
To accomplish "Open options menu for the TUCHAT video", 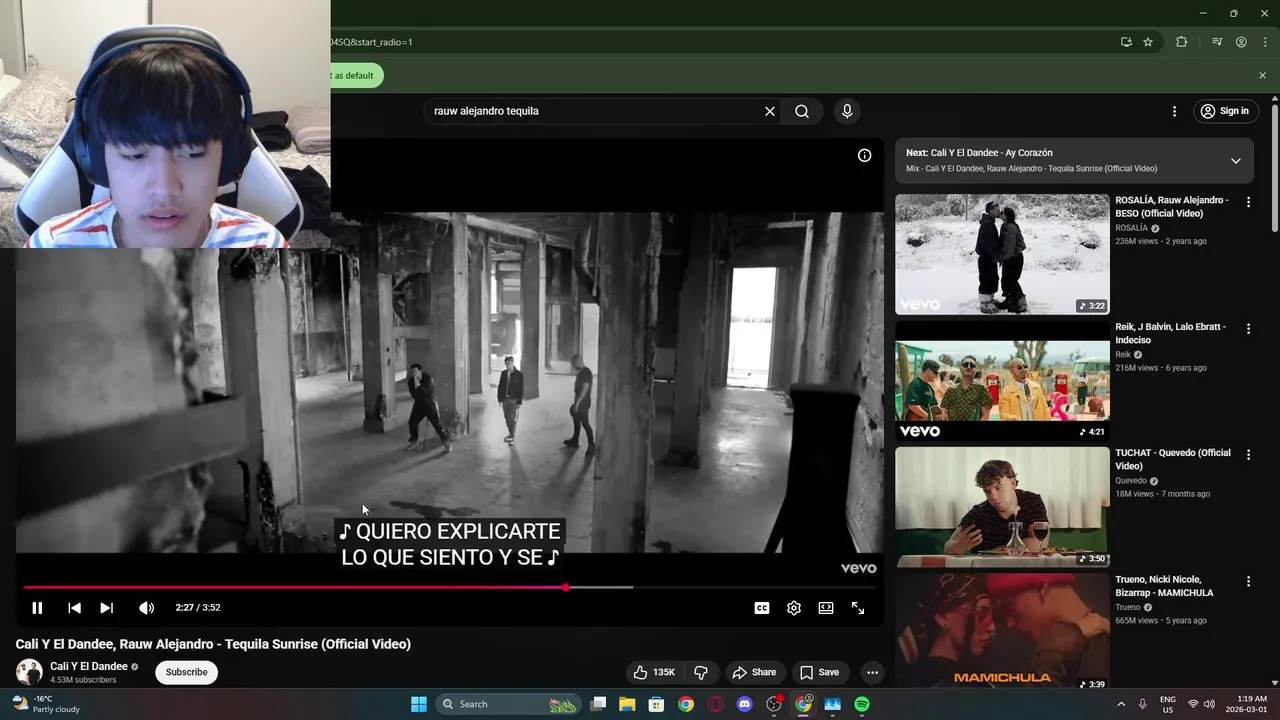I will (1248, 454).
